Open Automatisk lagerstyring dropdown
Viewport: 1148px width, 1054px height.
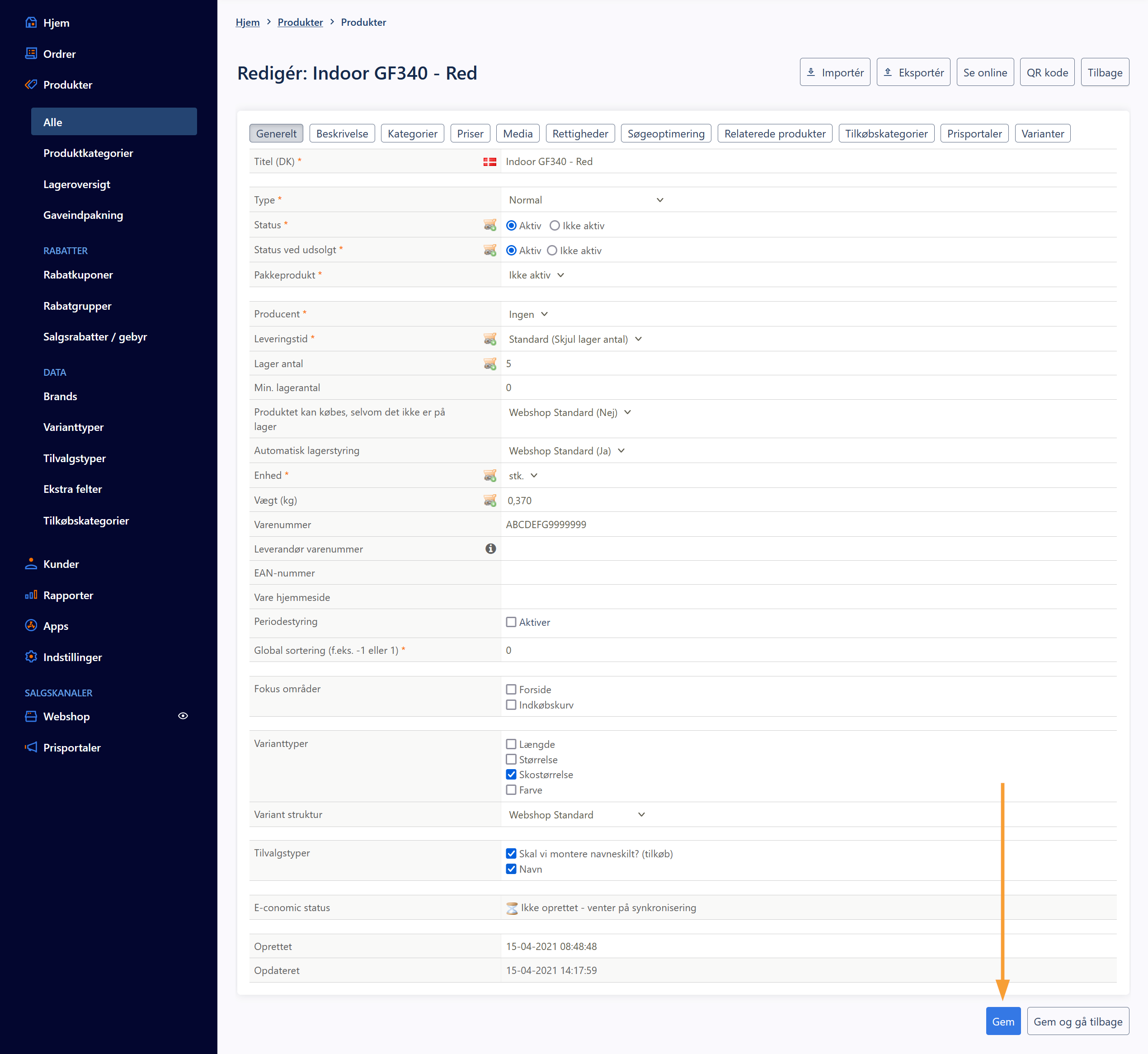[567, 451]
